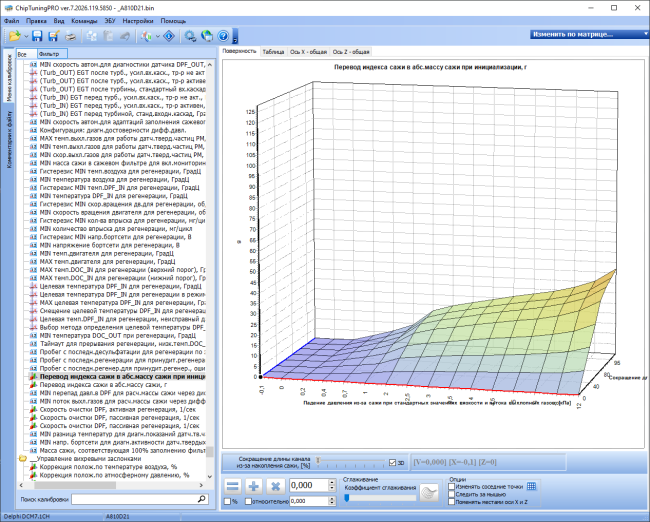Open a file with the folder icon
Image resolution: width=650 pixels, height=522 pixels.
click(x=15, y=36)
